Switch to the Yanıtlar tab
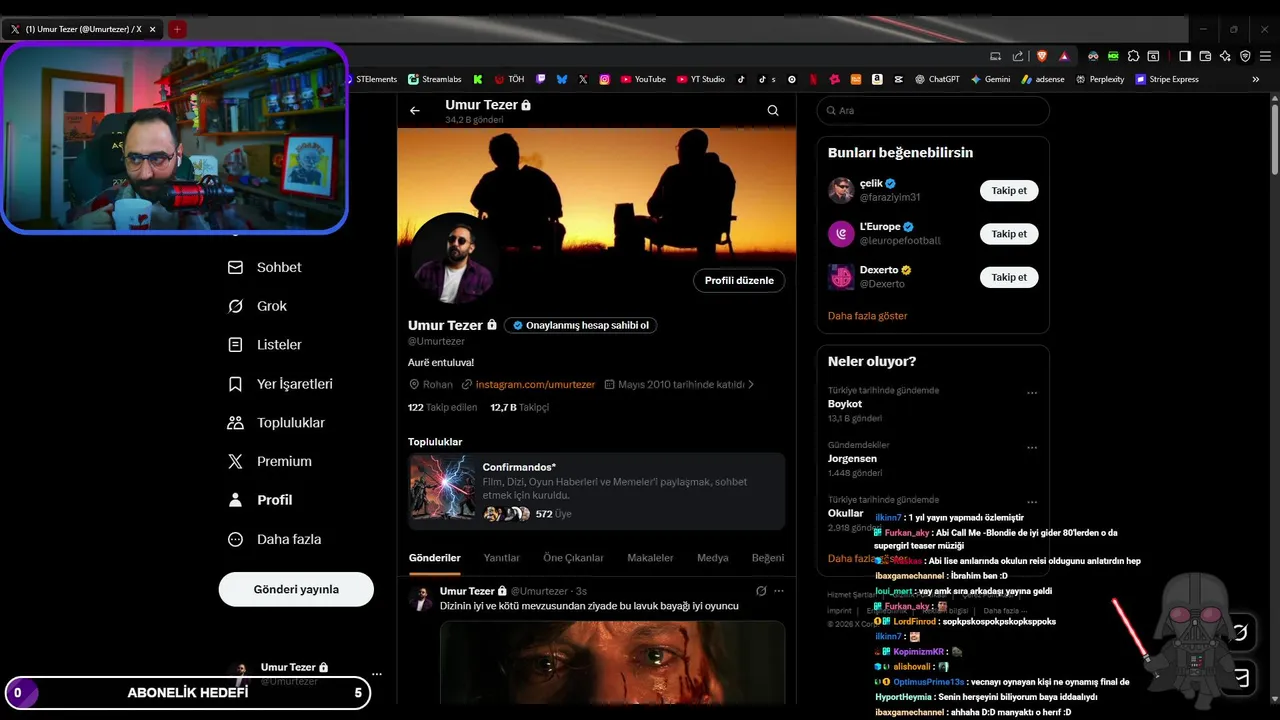Image resolution: width=1280 pixels, height=720 pixels. coord(502,558)
